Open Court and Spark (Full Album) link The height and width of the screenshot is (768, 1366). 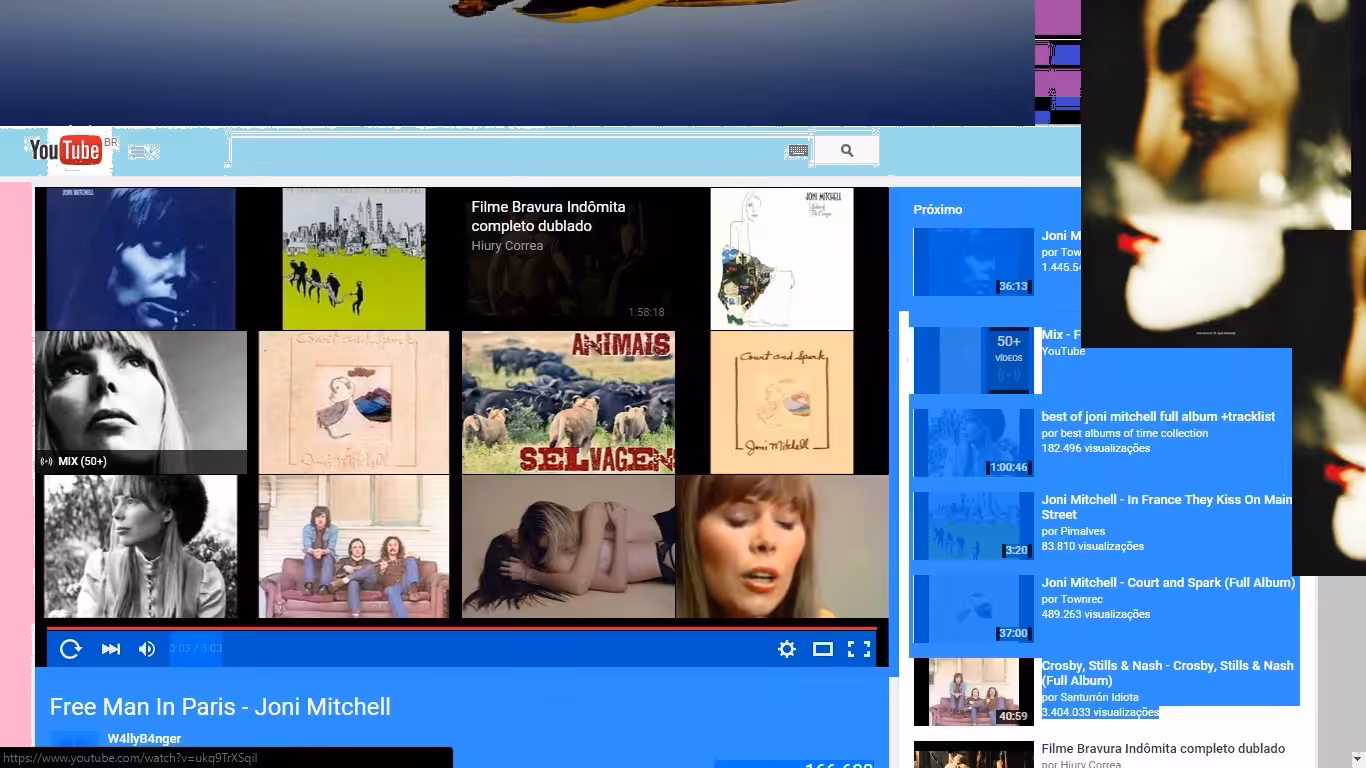(x=1168, y=583)
